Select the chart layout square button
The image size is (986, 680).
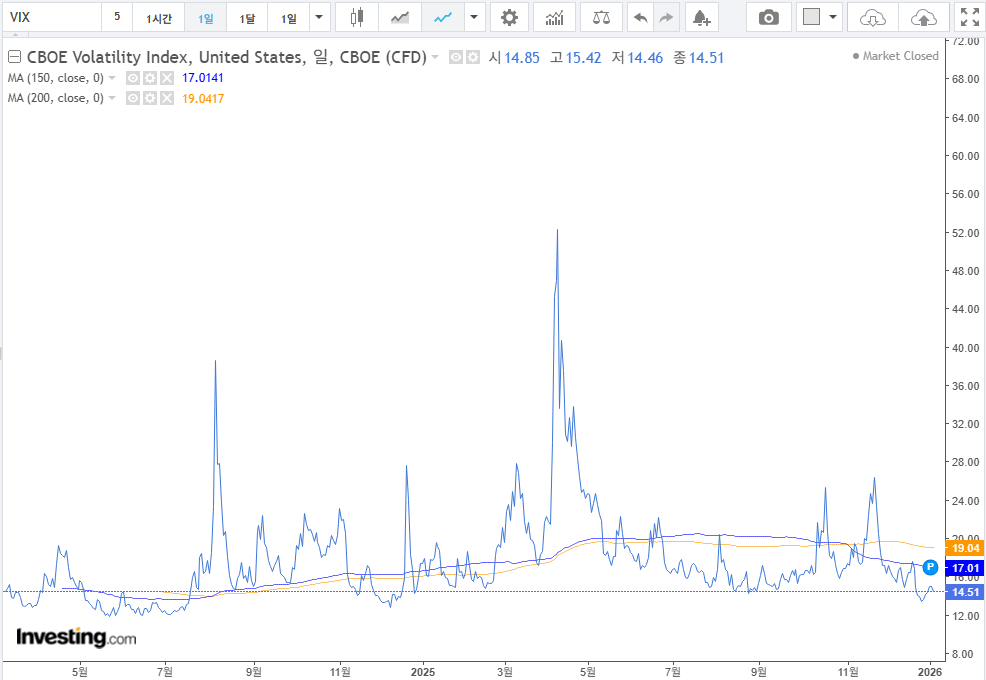pos(811,17)
